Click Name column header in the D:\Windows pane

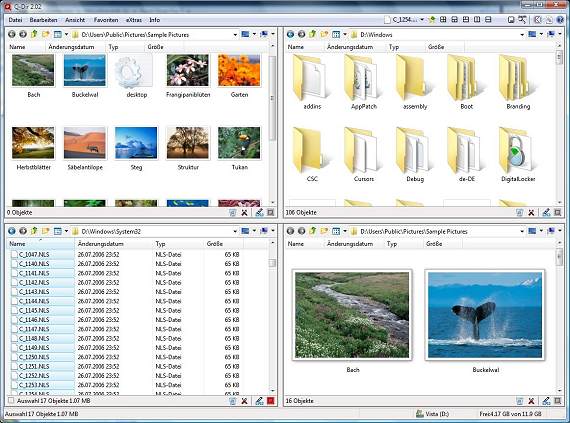coord(304,47)
